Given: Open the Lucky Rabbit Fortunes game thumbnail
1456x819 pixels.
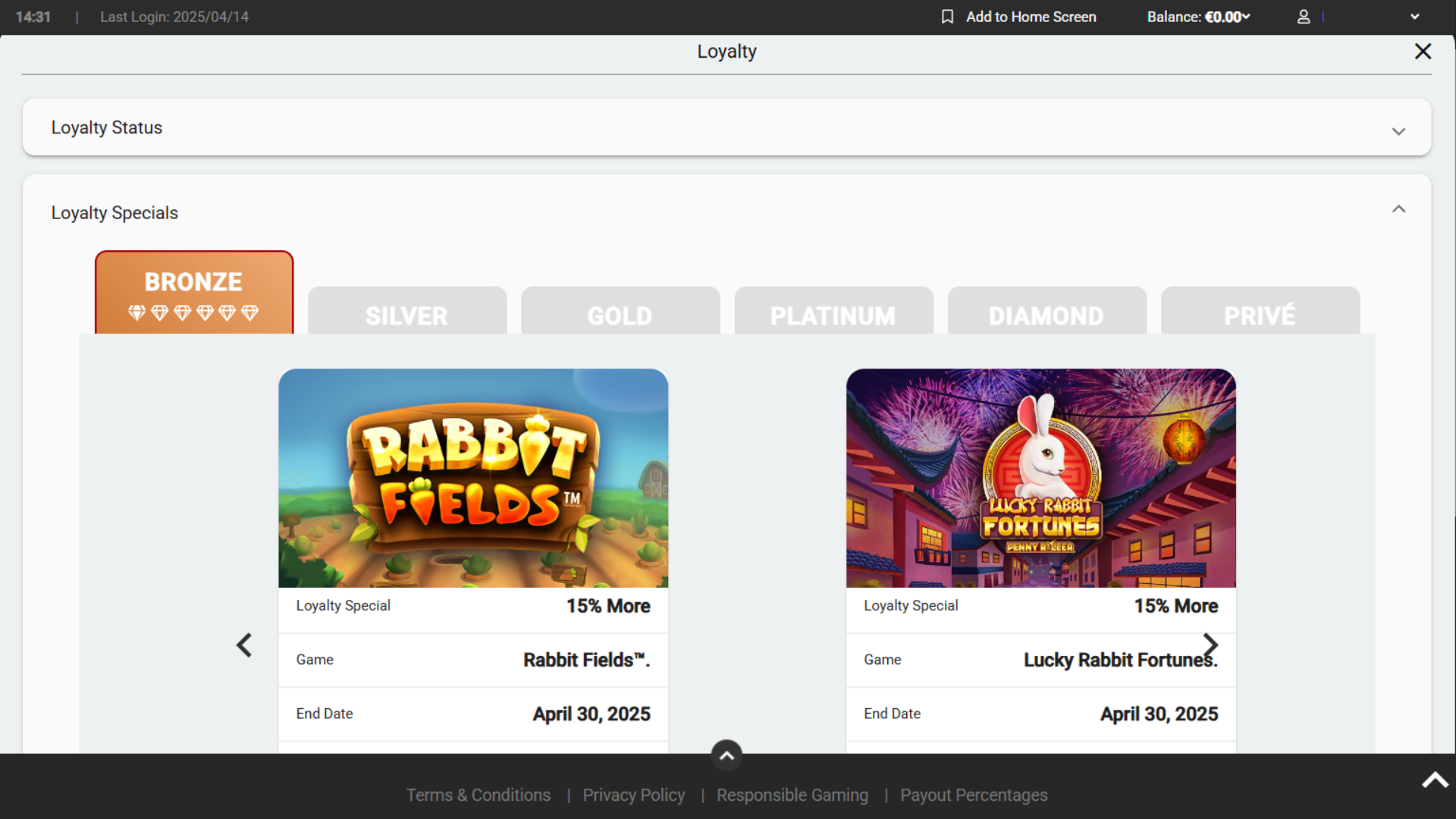Looking at the screenshot, I should (x=1041, y=479).
